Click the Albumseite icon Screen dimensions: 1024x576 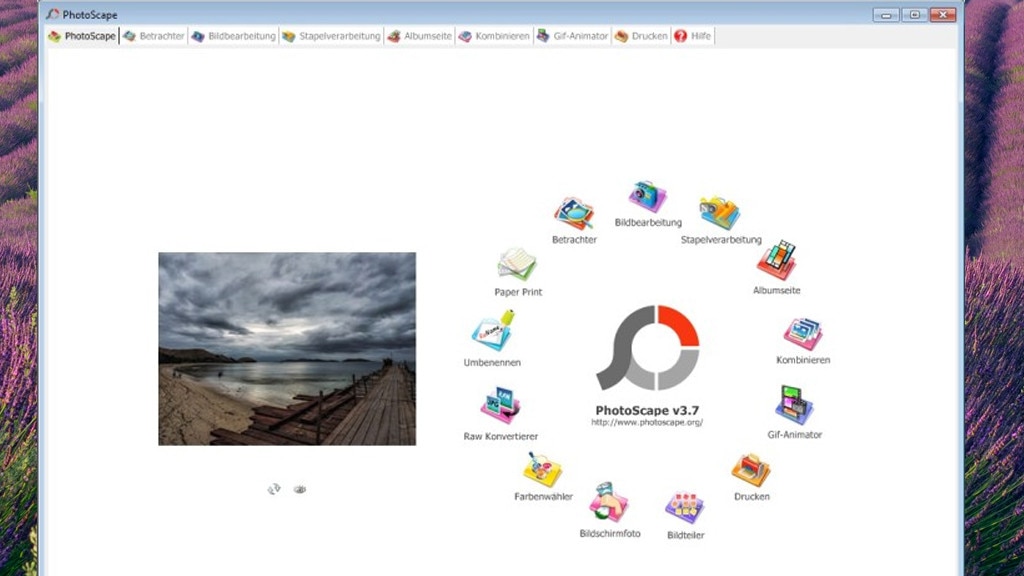(x=776, y=261)
